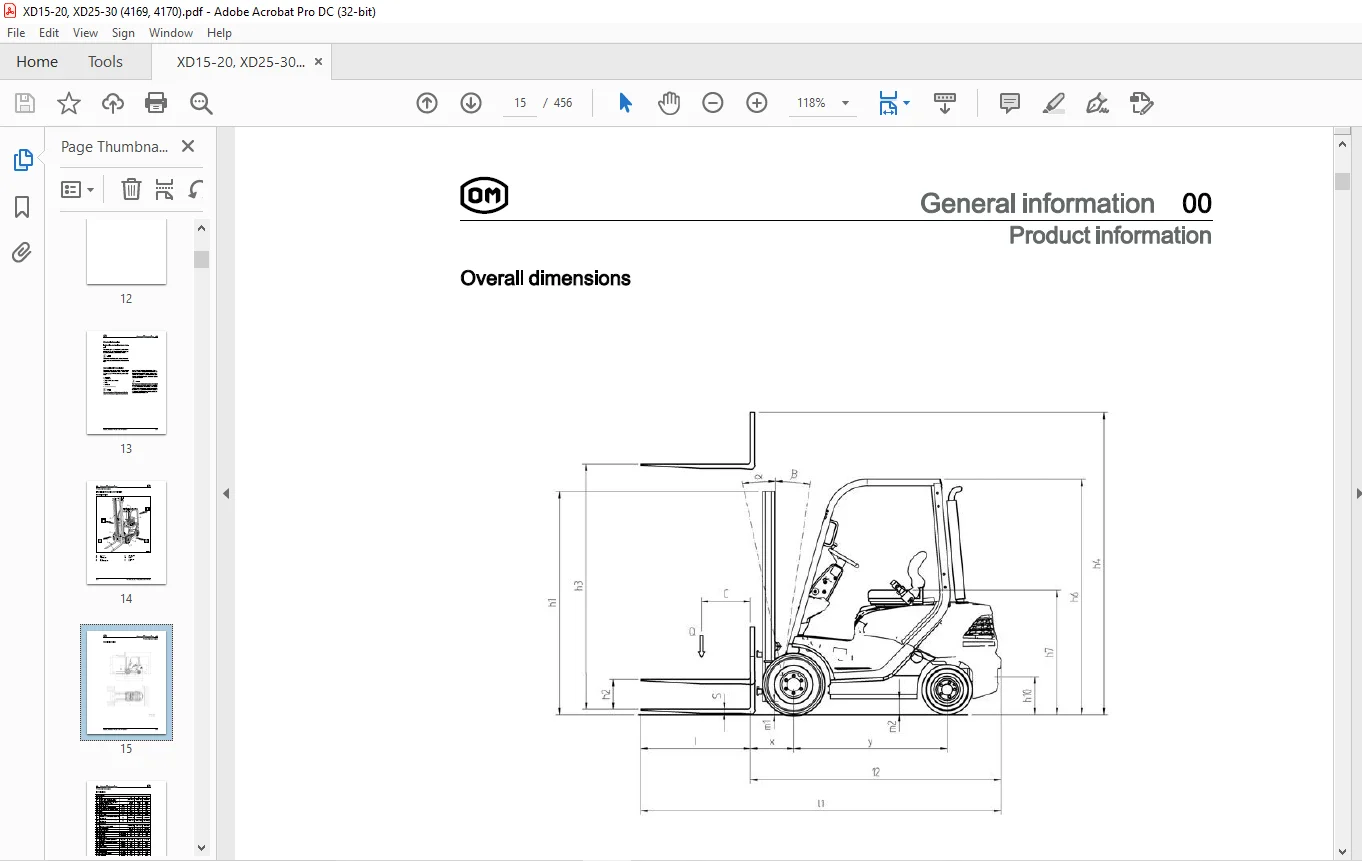Click document scrollbar up arrow
1362x861 pixels.
click(x=1343, y=144)
